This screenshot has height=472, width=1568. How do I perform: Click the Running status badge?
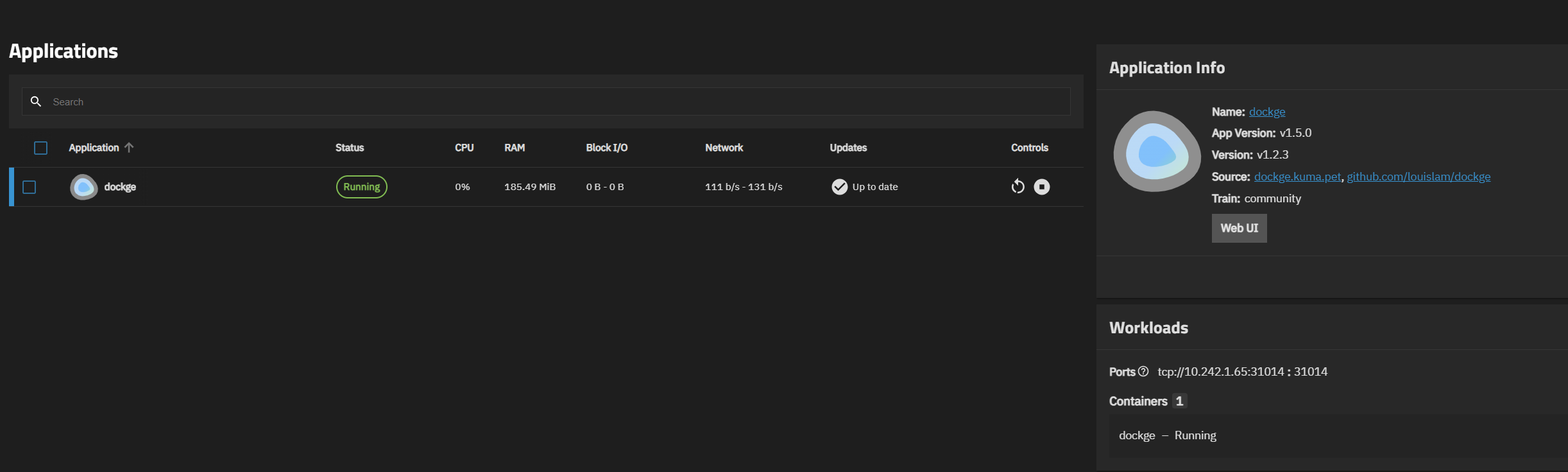pyautogui.click(x=362, y=187)
